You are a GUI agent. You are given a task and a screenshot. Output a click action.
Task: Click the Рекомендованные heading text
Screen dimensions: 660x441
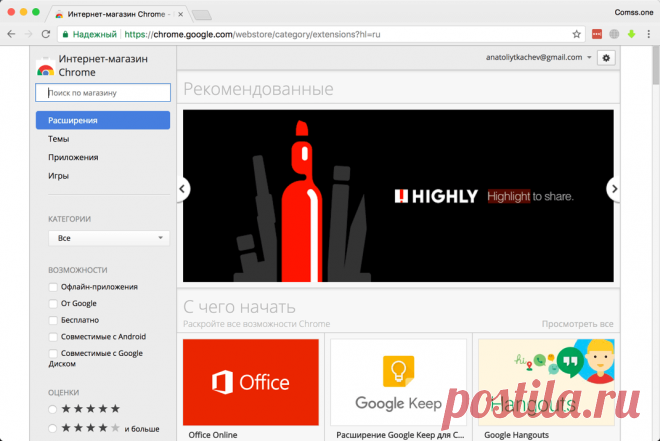(x=258, y=89)
